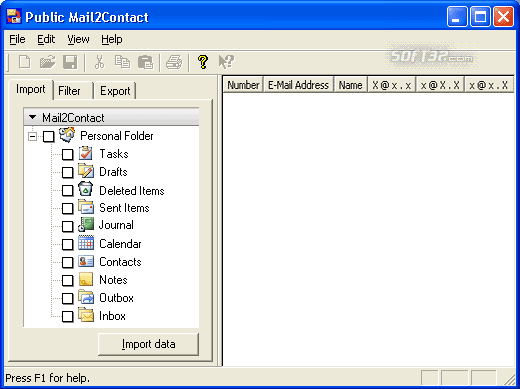520x389 pixels.
Task: Click the Copy toolbar icon
Action: pos(122,62)
